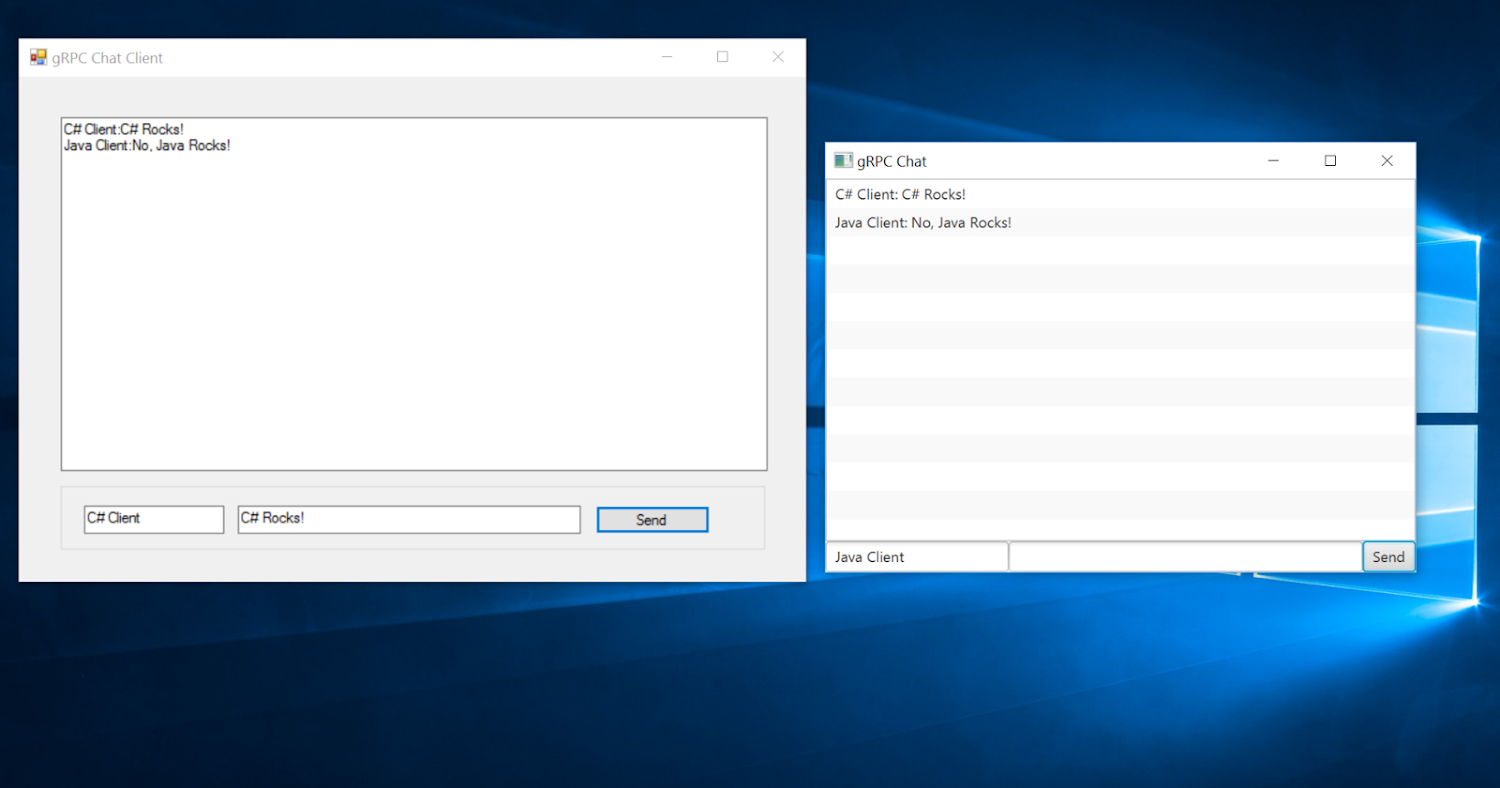Click 'C# Client:C# Rocks!' line in Chat Client log

124,130
